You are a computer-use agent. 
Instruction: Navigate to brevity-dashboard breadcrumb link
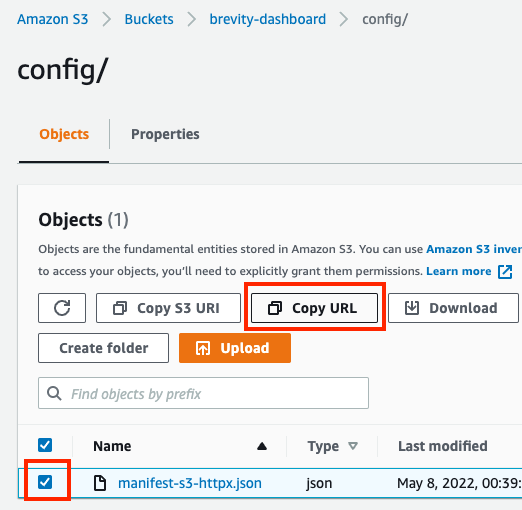click(x=268, y=19)
